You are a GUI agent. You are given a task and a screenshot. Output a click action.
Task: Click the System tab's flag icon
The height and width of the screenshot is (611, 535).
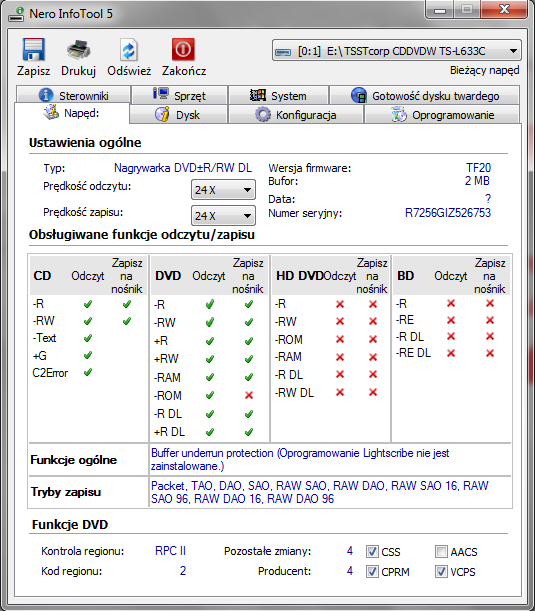258,95
